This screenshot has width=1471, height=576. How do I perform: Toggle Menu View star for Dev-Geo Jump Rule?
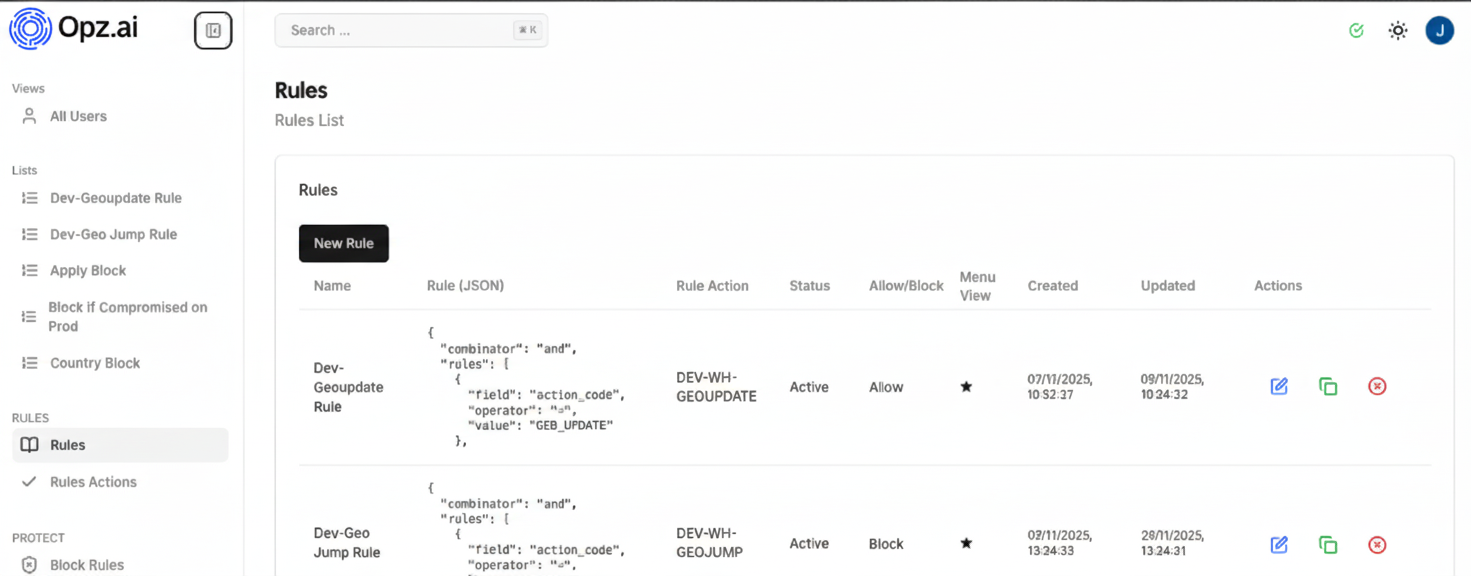[x=966, y=543]
